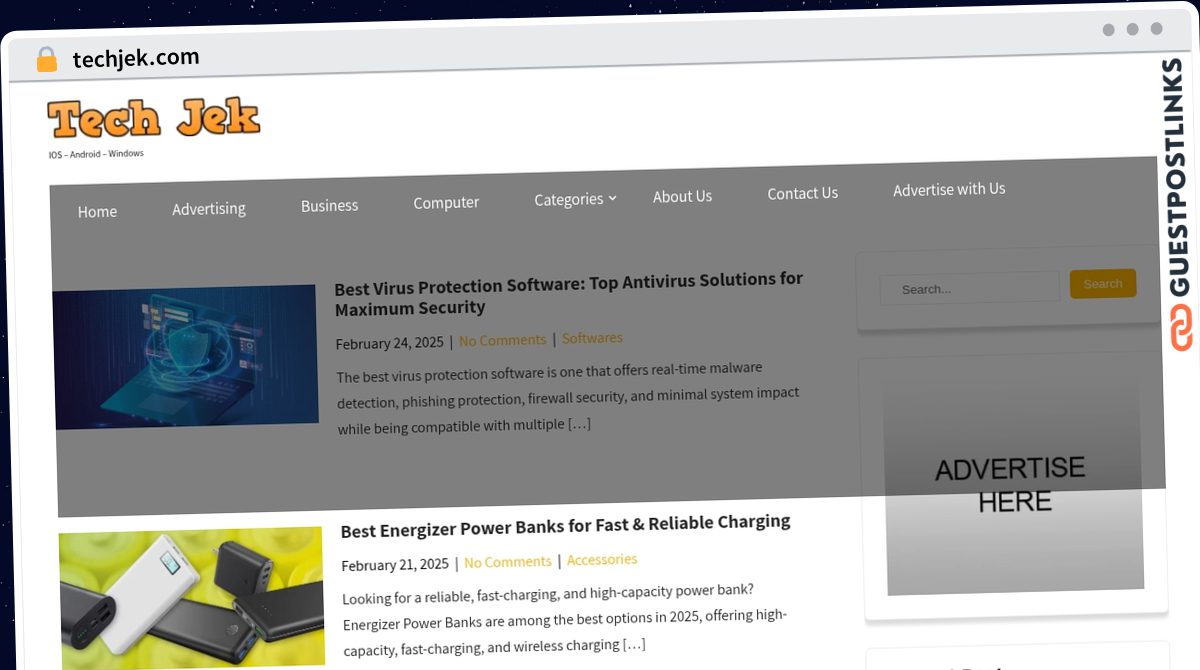
Task: Click Advertise with Us in the navigation
Action: [x=949, y=189]
